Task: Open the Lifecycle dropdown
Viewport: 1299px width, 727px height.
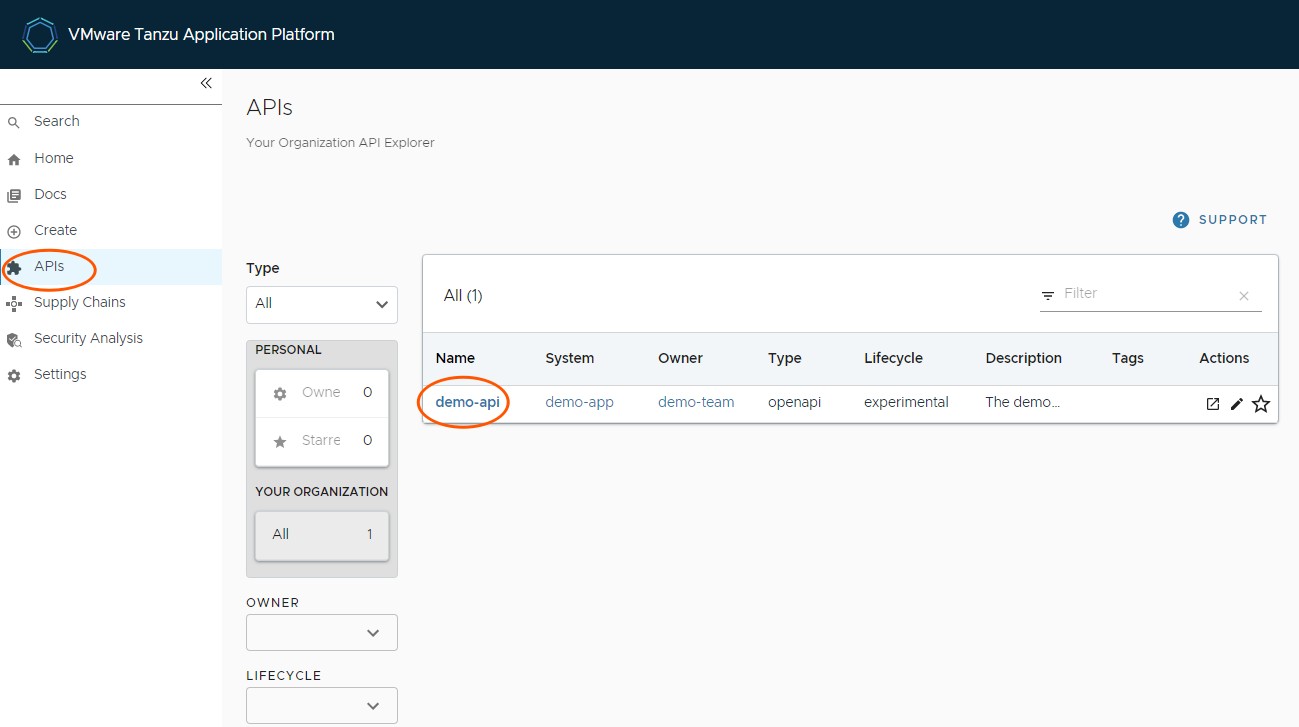Action: tap(321, 705)
